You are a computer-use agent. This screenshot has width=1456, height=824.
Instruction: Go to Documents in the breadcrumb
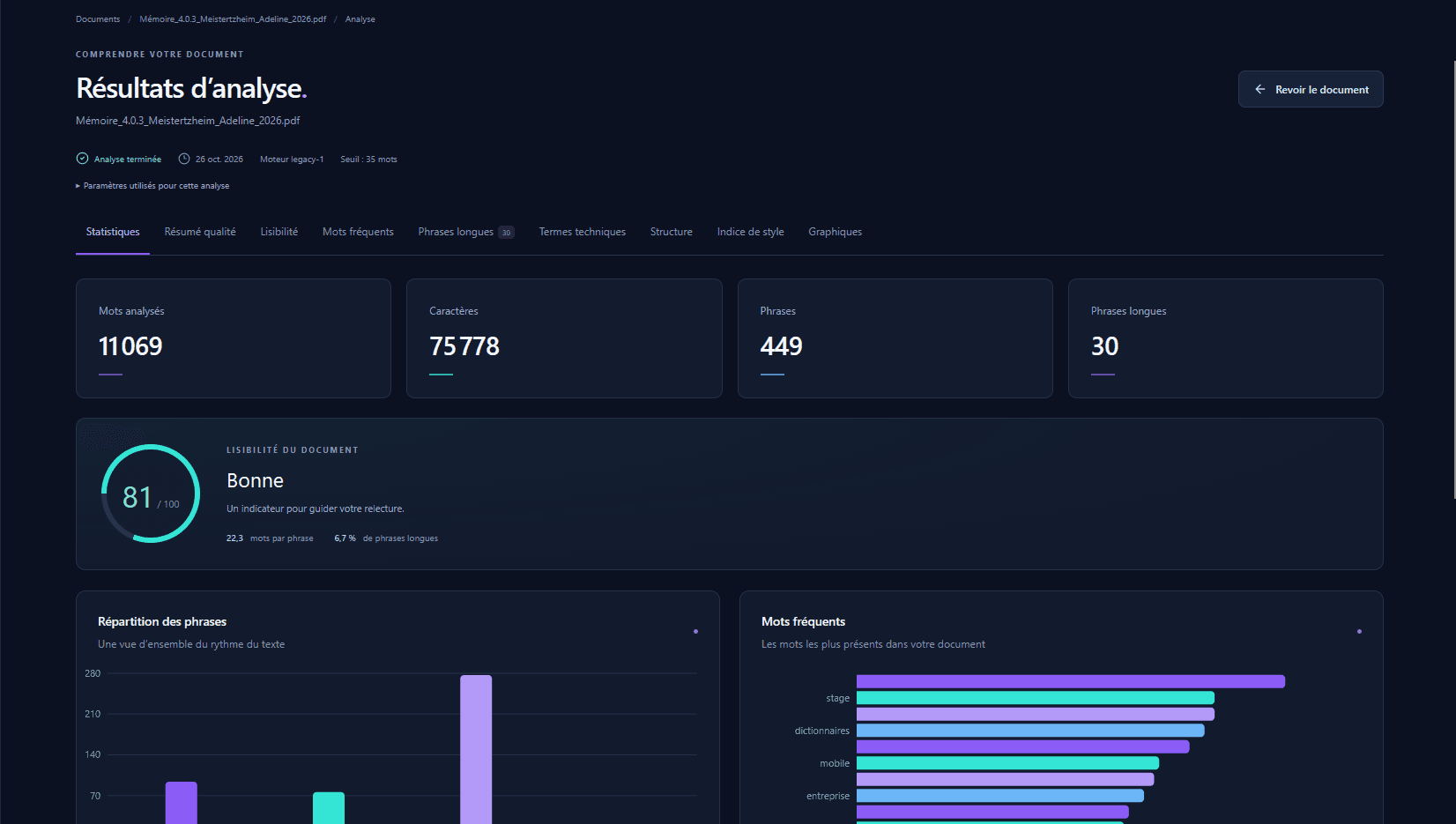click(98, 19)
